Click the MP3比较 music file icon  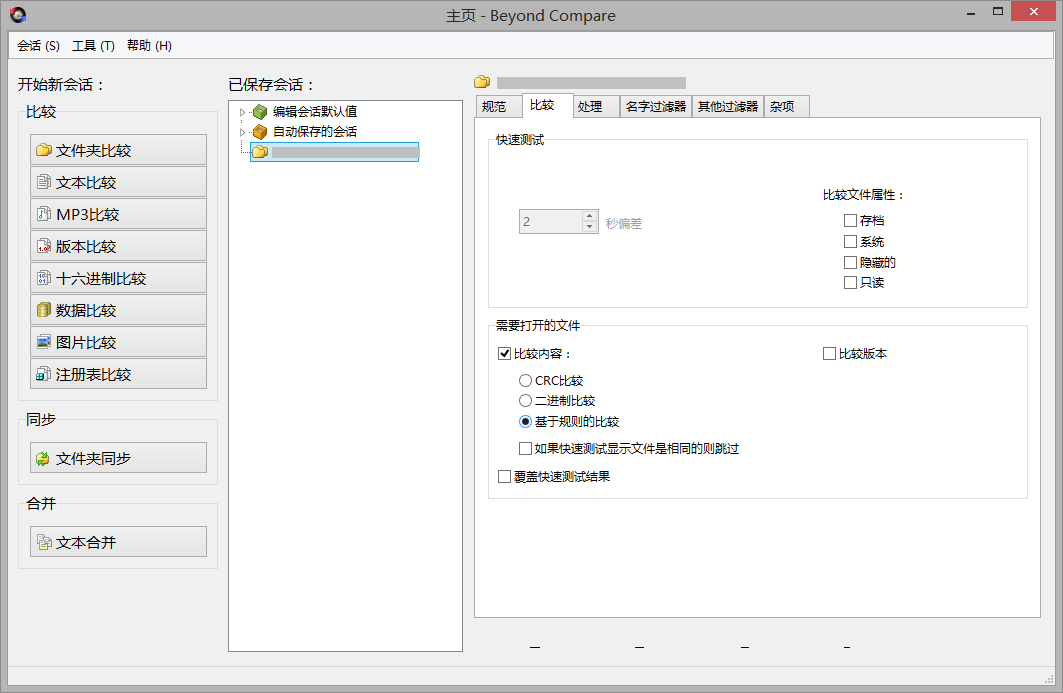pyautogui.click(x=43, y=215)
